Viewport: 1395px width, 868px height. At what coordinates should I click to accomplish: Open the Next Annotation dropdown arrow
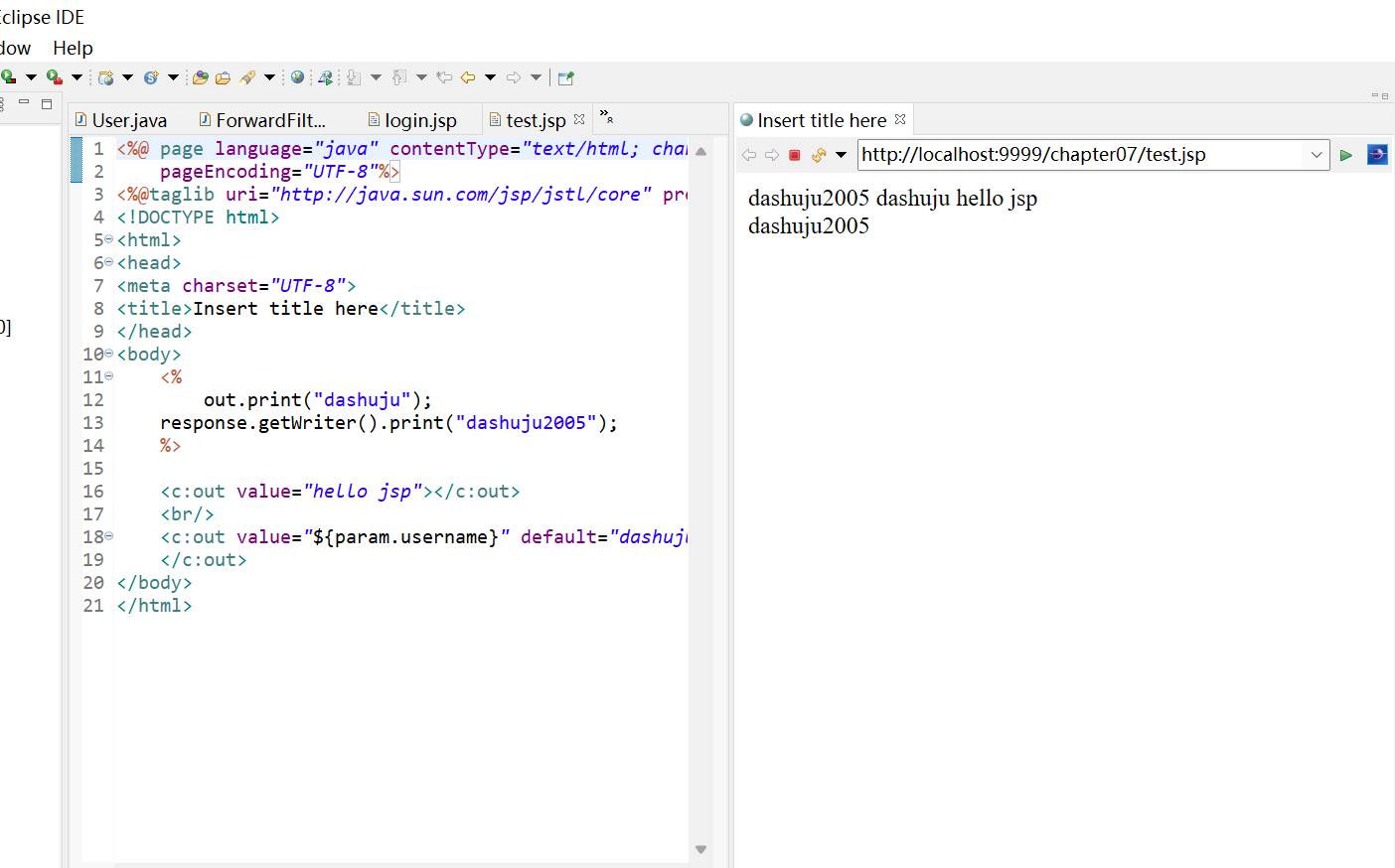(376, 77)
